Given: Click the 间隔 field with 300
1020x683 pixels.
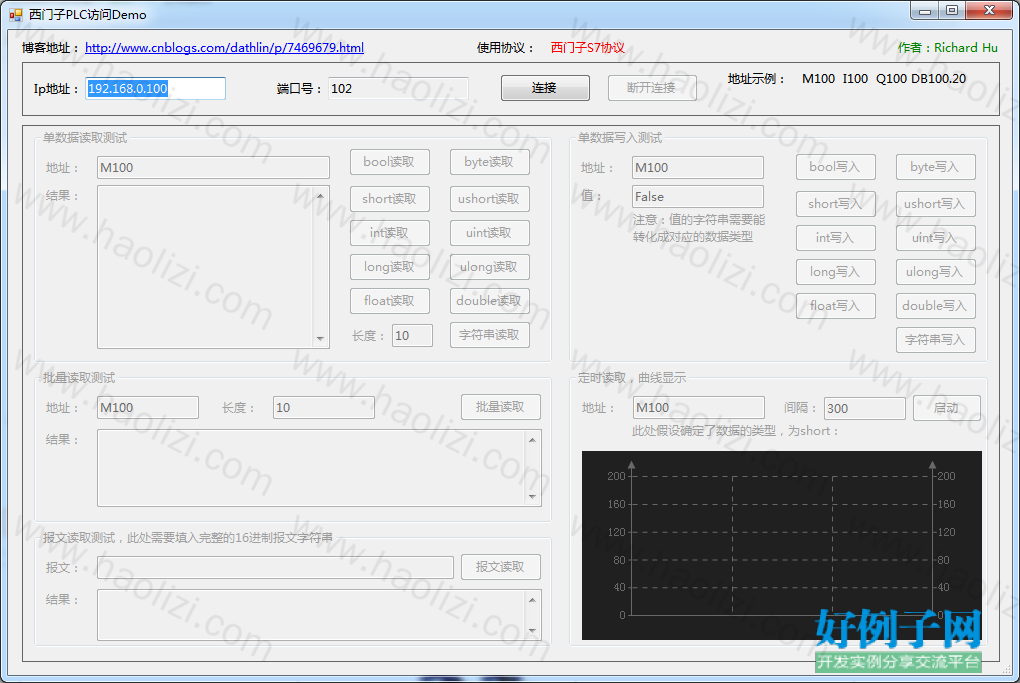Looking at the screenshot, I should 865,408.
